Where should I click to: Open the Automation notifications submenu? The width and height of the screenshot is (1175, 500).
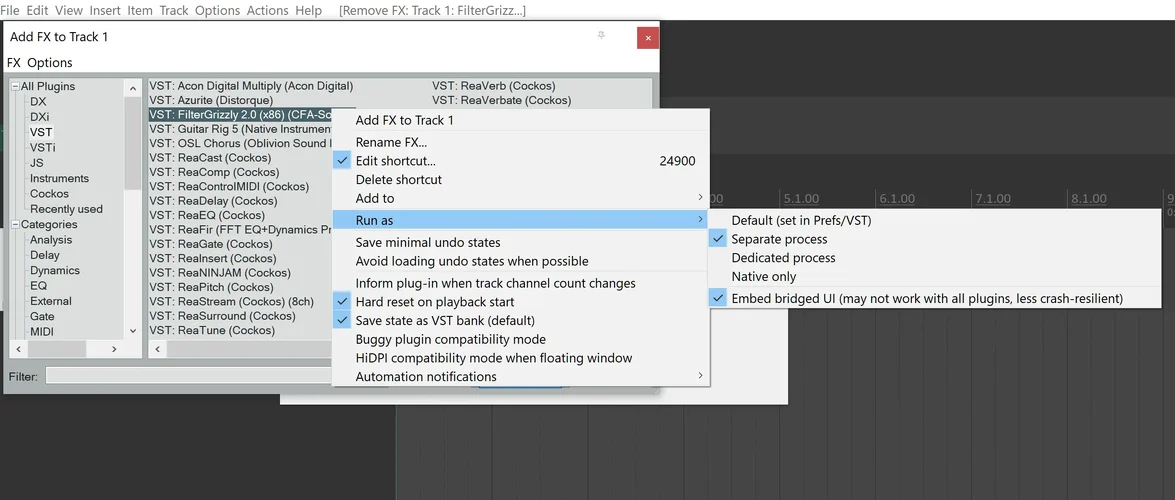tap(521, 376)
